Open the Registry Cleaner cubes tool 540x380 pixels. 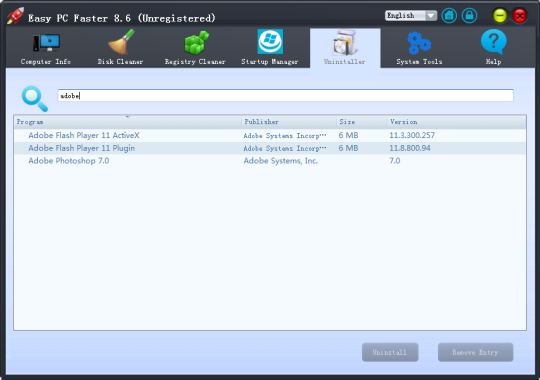click(x=195, y=48)
